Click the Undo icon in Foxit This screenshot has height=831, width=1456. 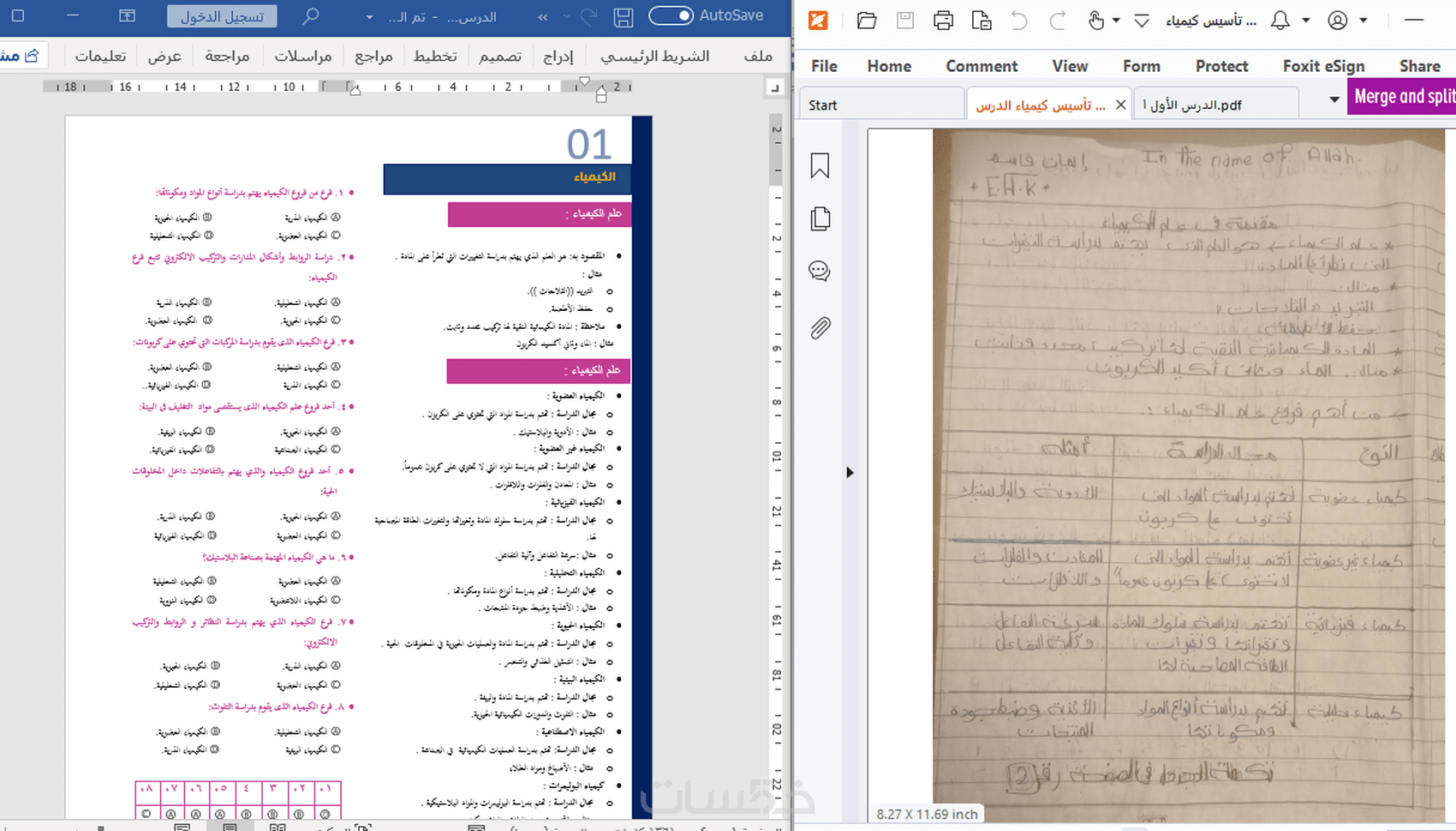(1019, 20)
